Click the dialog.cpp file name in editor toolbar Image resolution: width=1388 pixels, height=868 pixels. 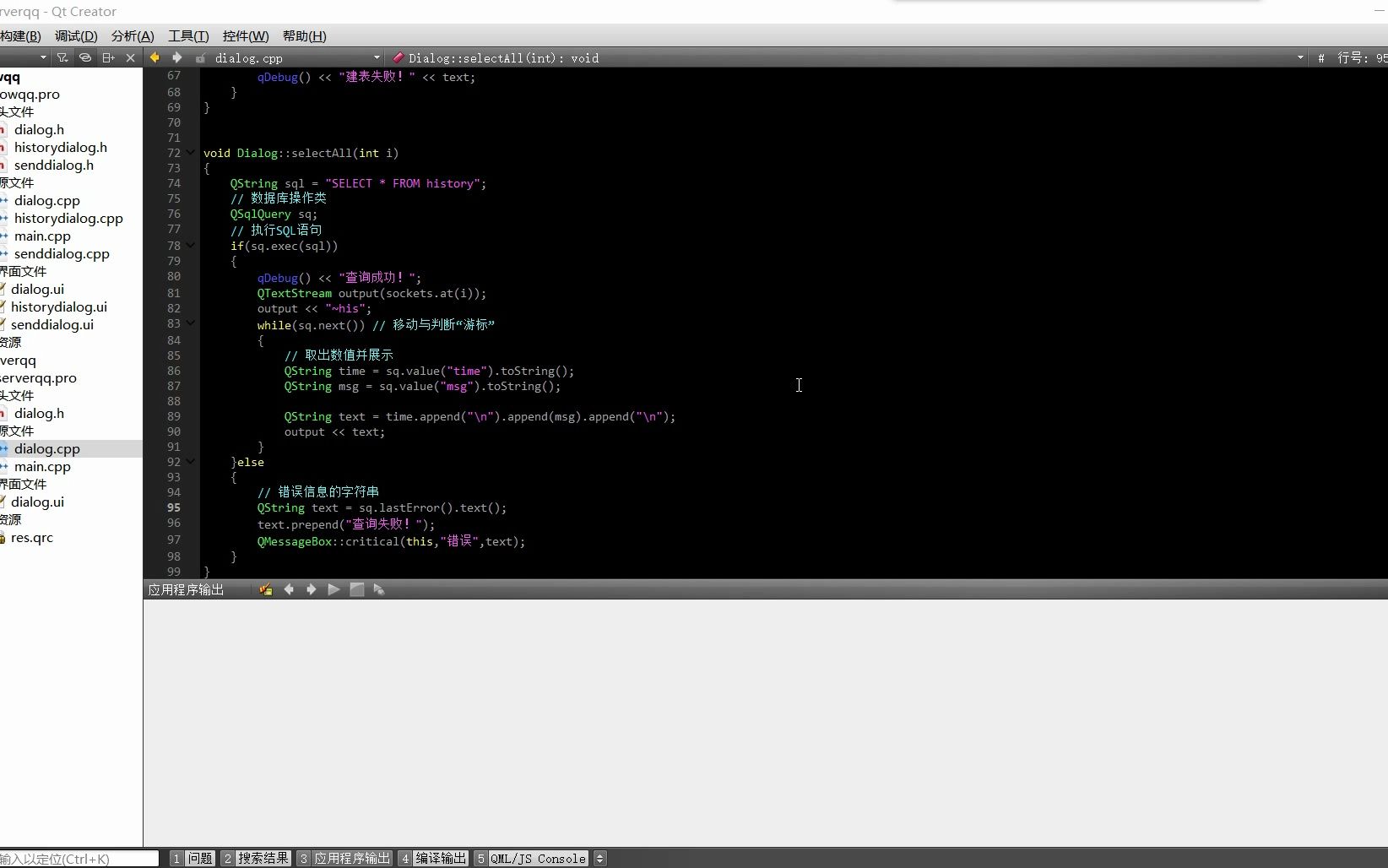pos(248,58)
